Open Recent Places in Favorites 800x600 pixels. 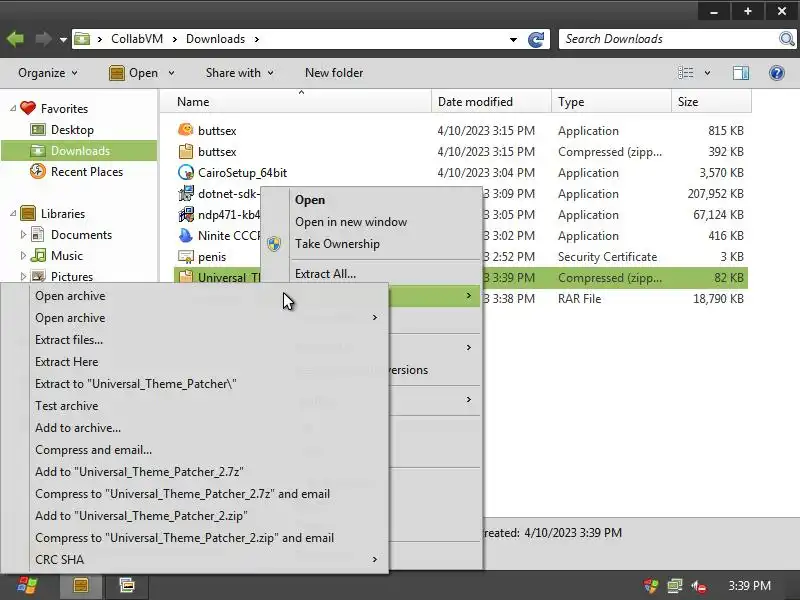(87, 171)
